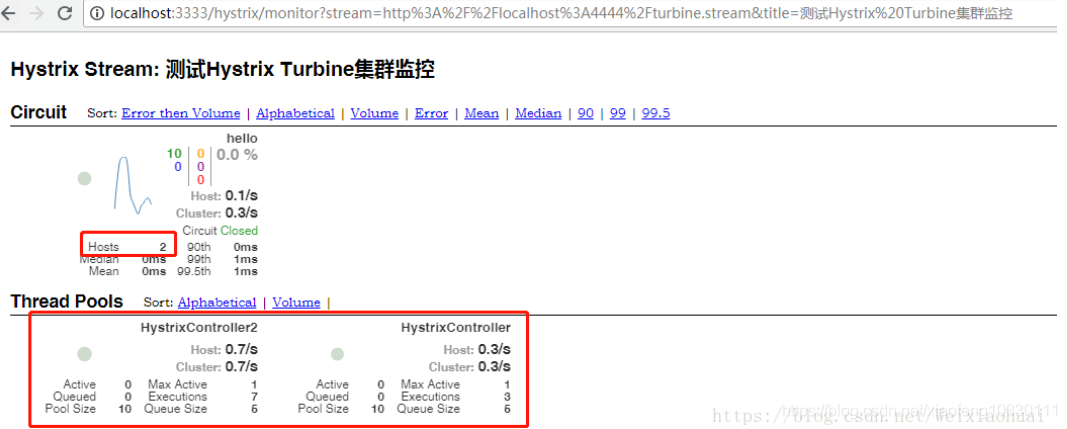Sort thread pools by Volume
This screenshot has height=429, width=1067.
tap(296, 302)
